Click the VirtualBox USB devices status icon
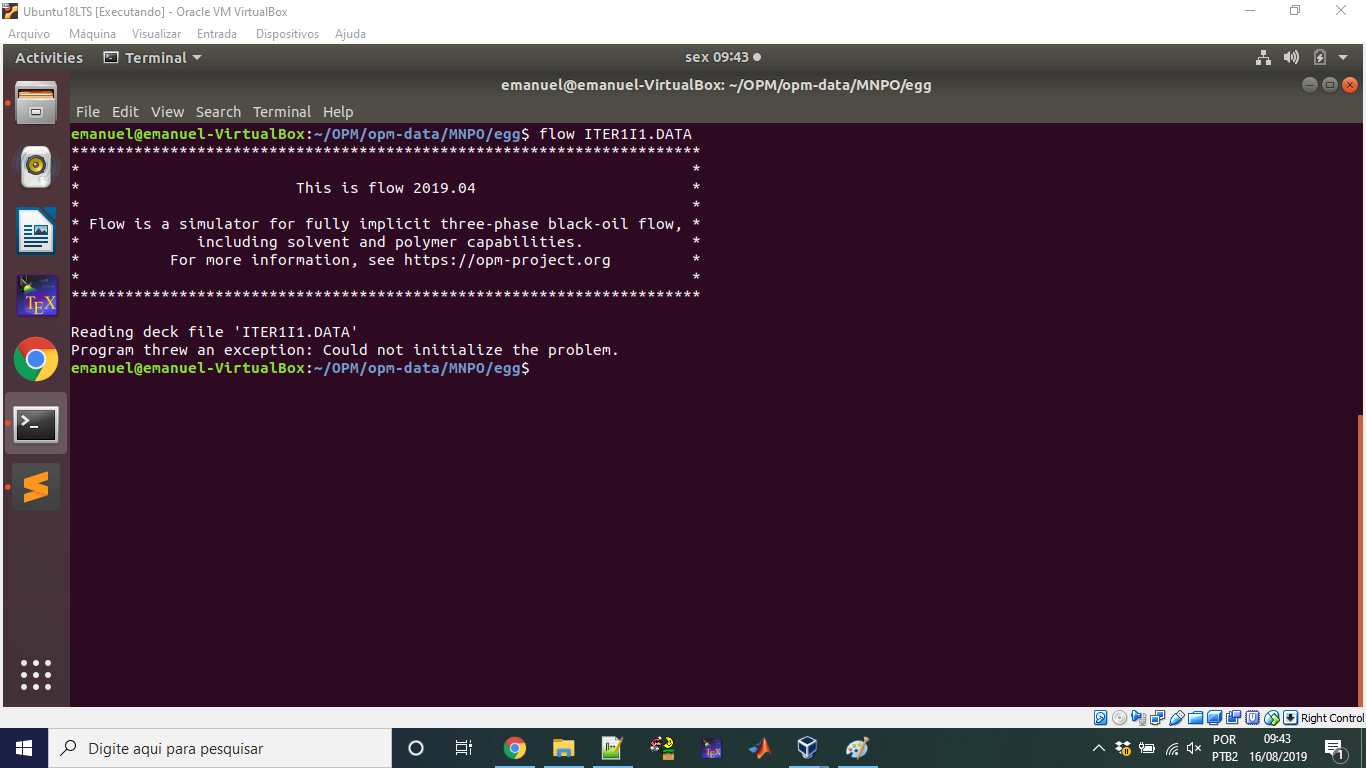 click(x=1176, y=717)
